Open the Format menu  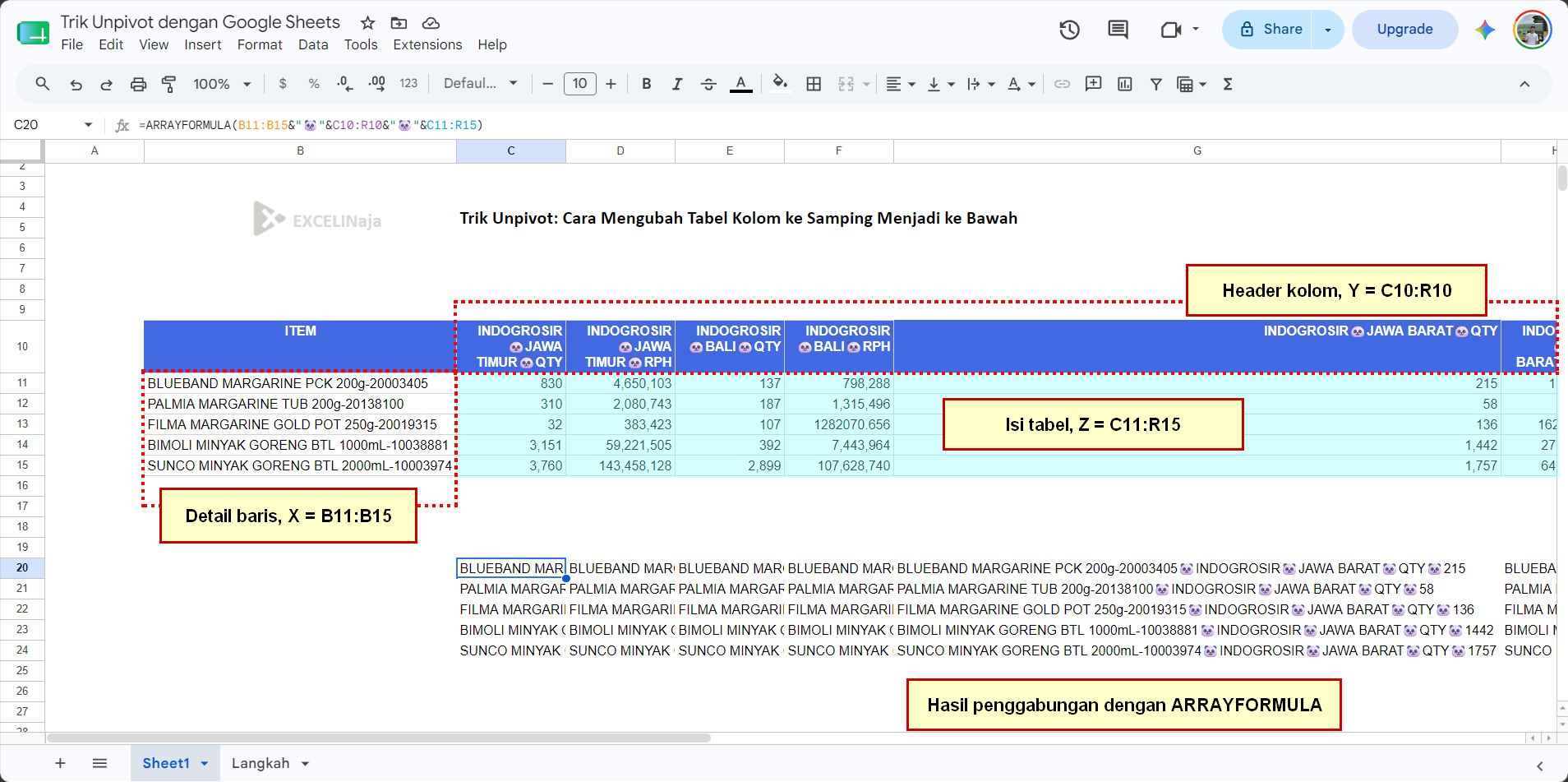point(260,44)
